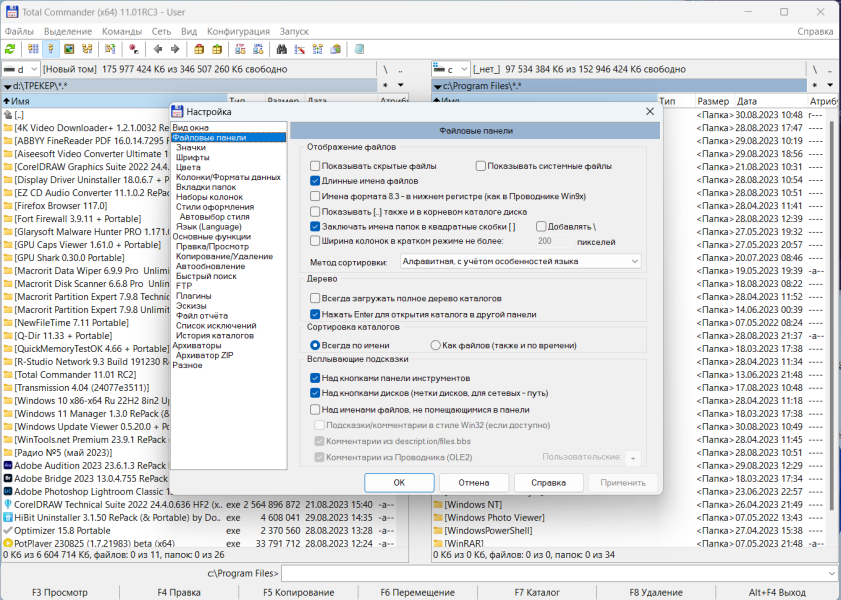Click the 'F5 Копирование' function button
Image resolution: width=841 pixels, height=600 pixels.
[299, 592]
